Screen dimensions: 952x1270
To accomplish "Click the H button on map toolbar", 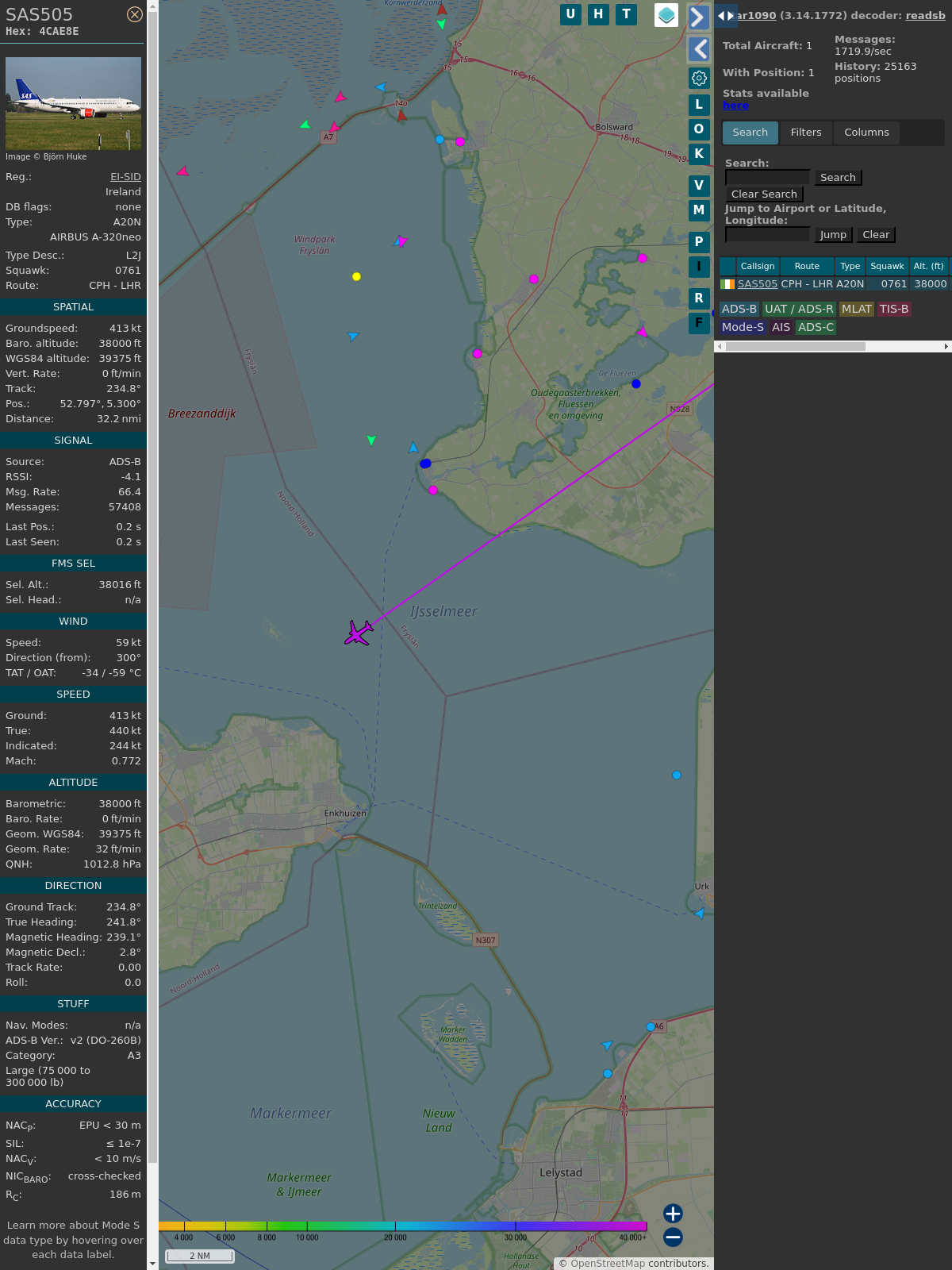I will 598,14.
